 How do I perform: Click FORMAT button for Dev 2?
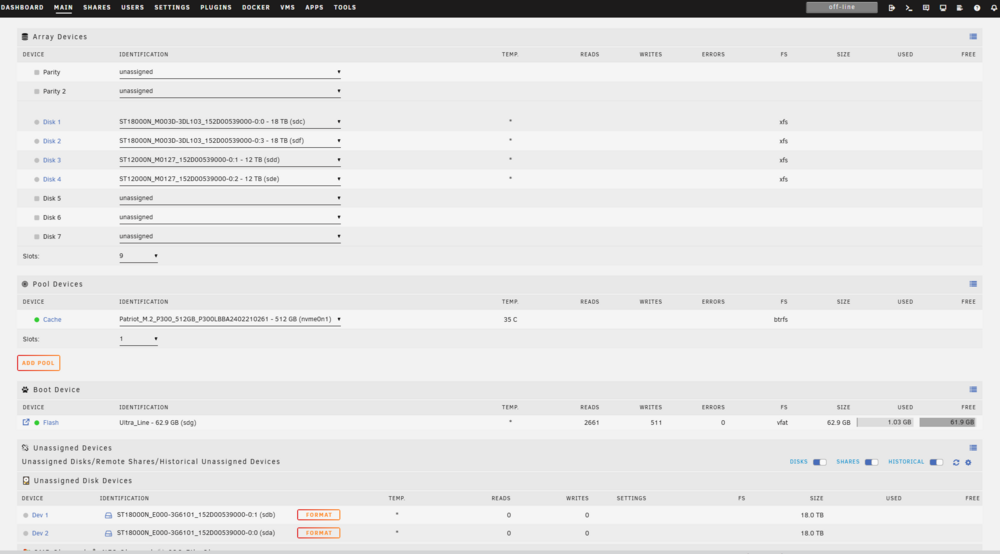click(318, 533)
